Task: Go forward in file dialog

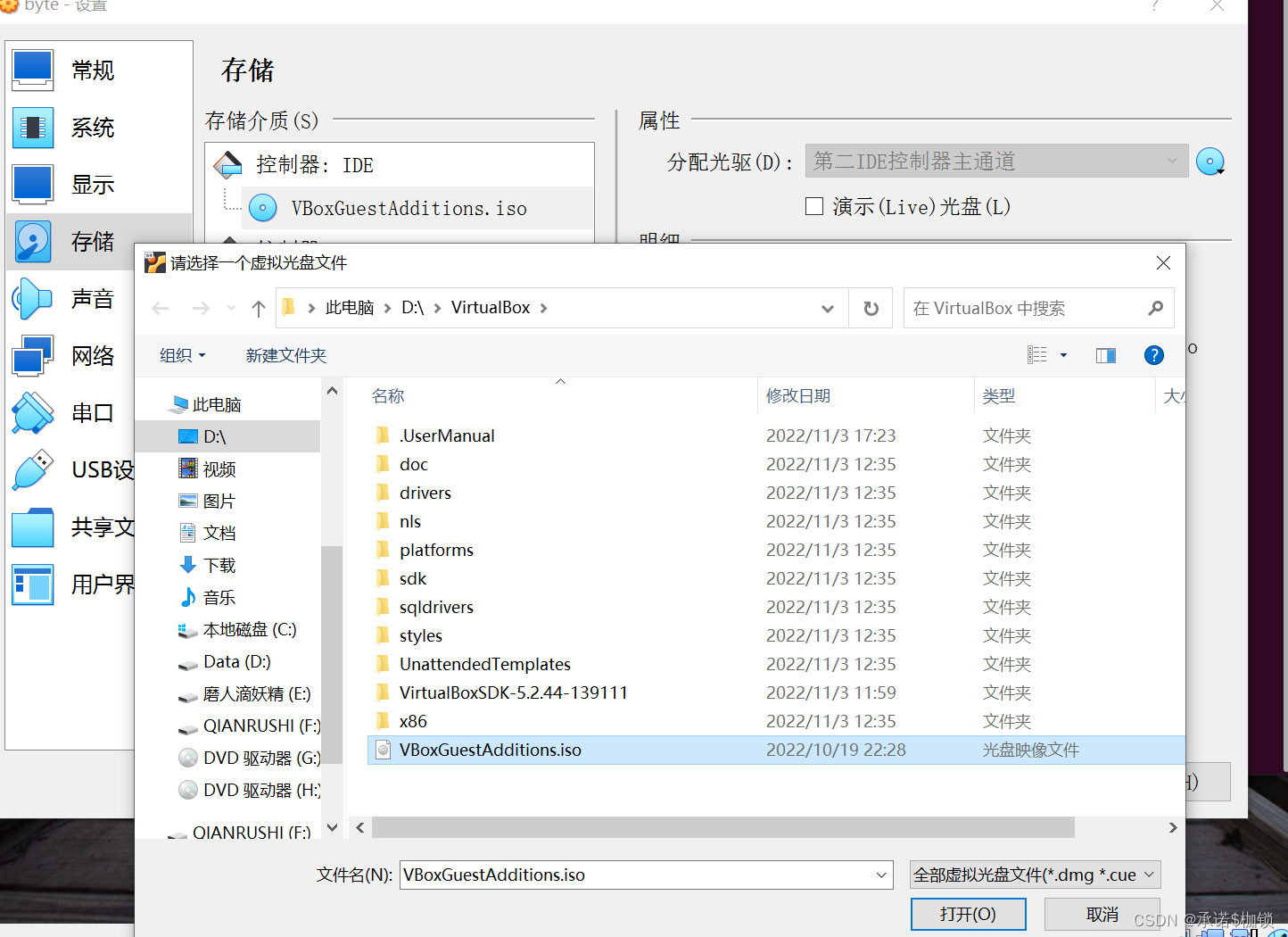Action: tap(201, 309)
